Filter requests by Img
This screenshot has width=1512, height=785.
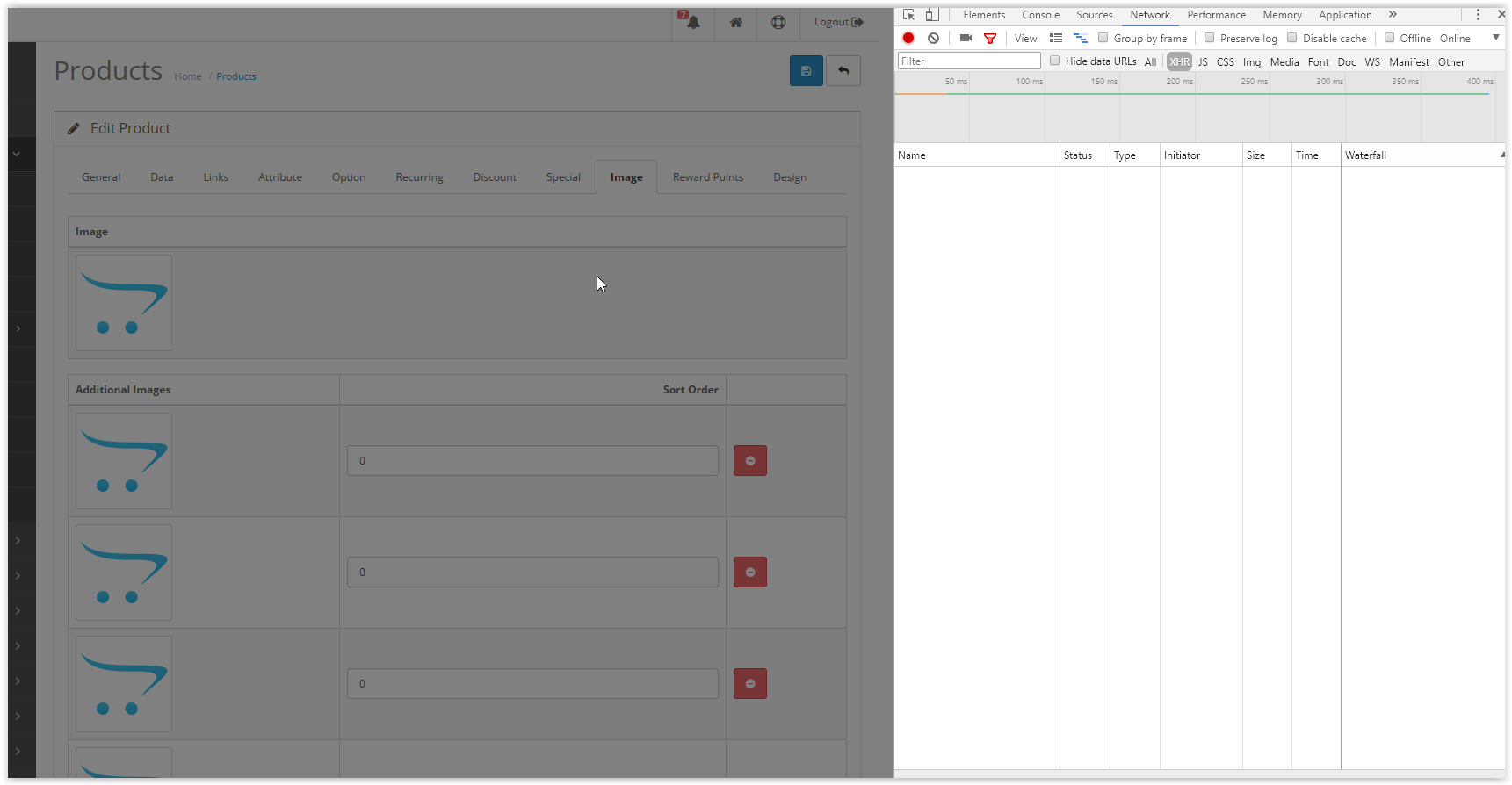tap(1251, 62)
